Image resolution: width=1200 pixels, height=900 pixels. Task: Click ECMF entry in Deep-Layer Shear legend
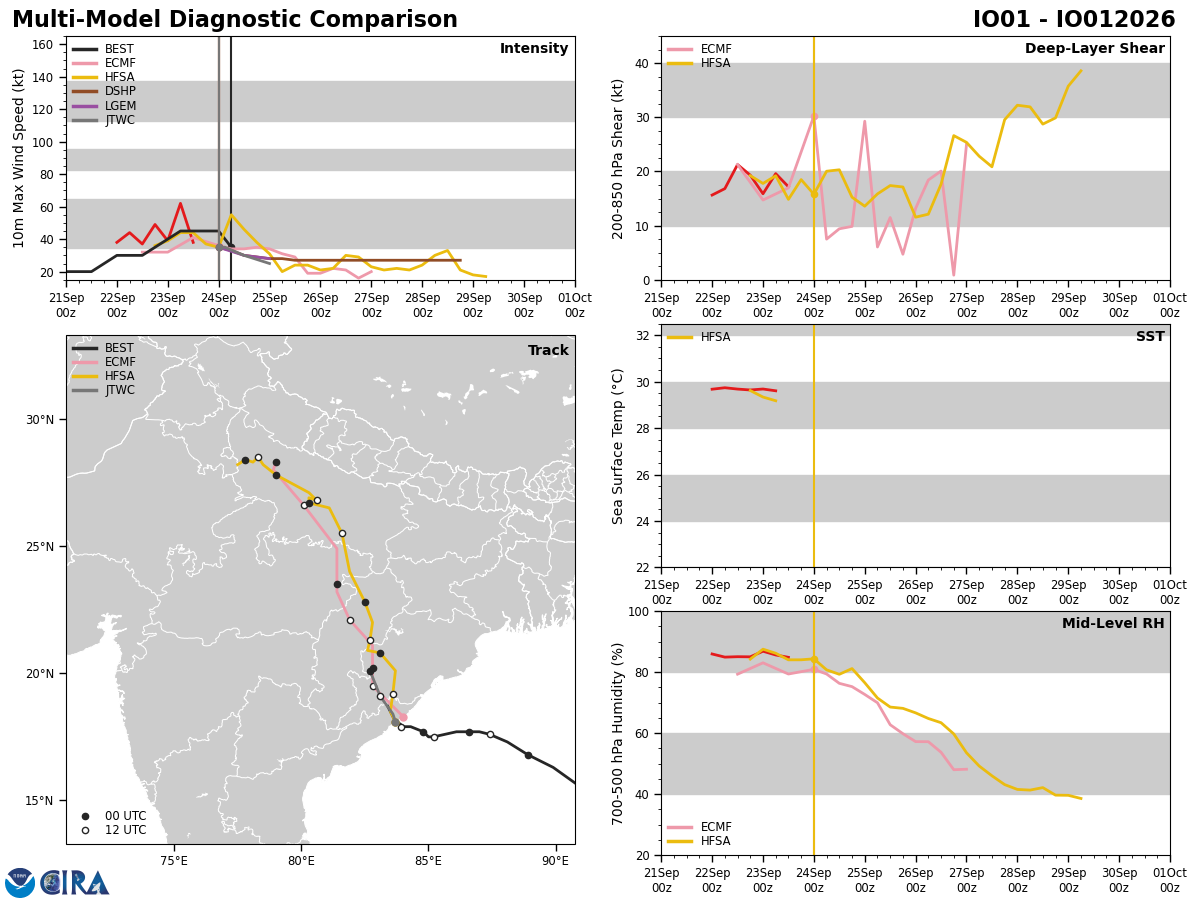point(699,49)
